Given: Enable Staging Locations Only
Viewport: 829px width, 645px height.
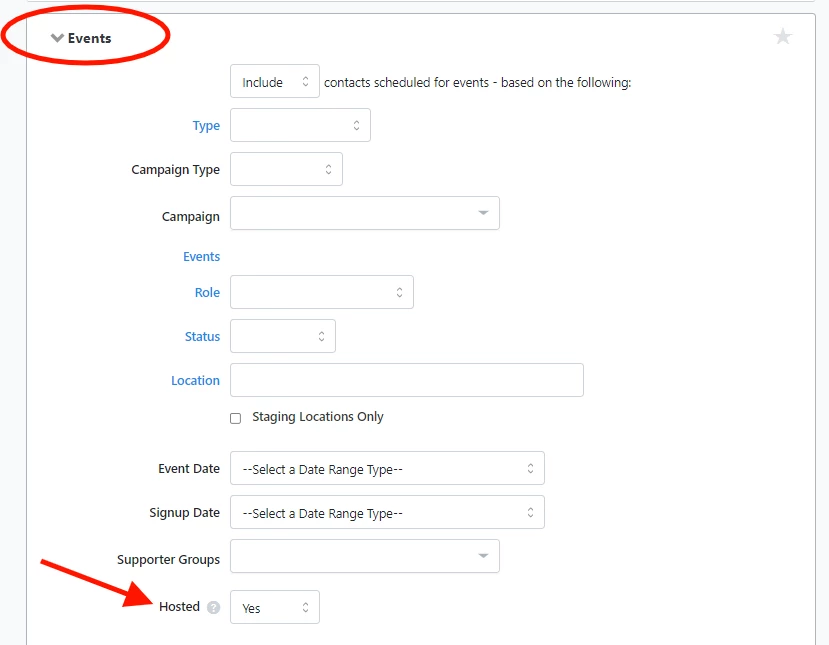Looking at the screenshot, I should click(x=235, y=417).
